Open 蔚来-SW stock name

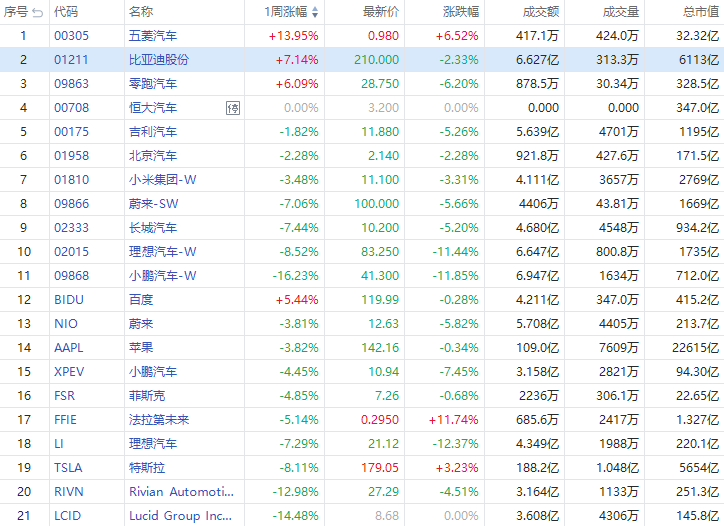click(x=153, y=204)
